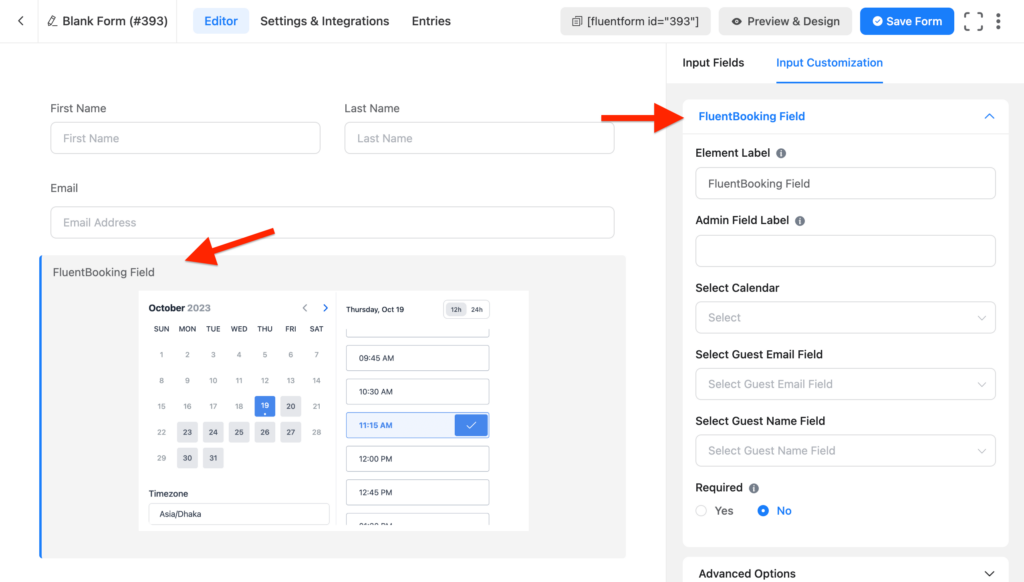Switch to Input Fields tab
Screen dimensions: 1024x582
click(x=713, y=63)
